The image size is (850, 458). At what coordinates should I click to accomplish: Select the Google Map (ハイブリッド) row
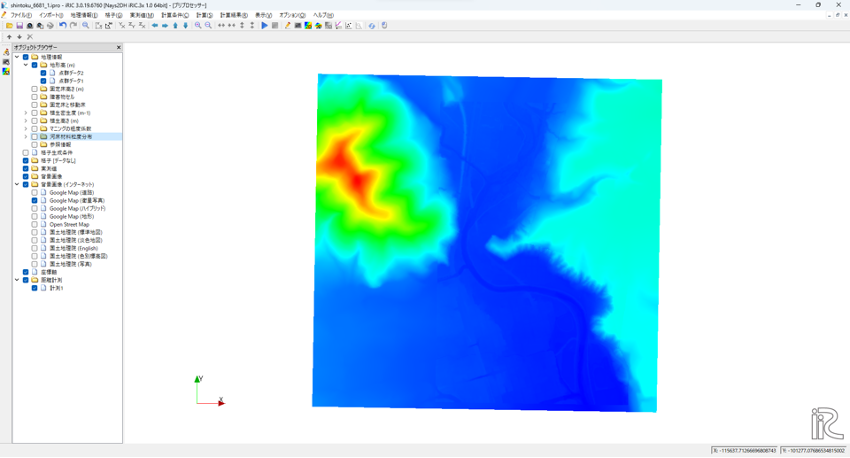tap(78, 209)
